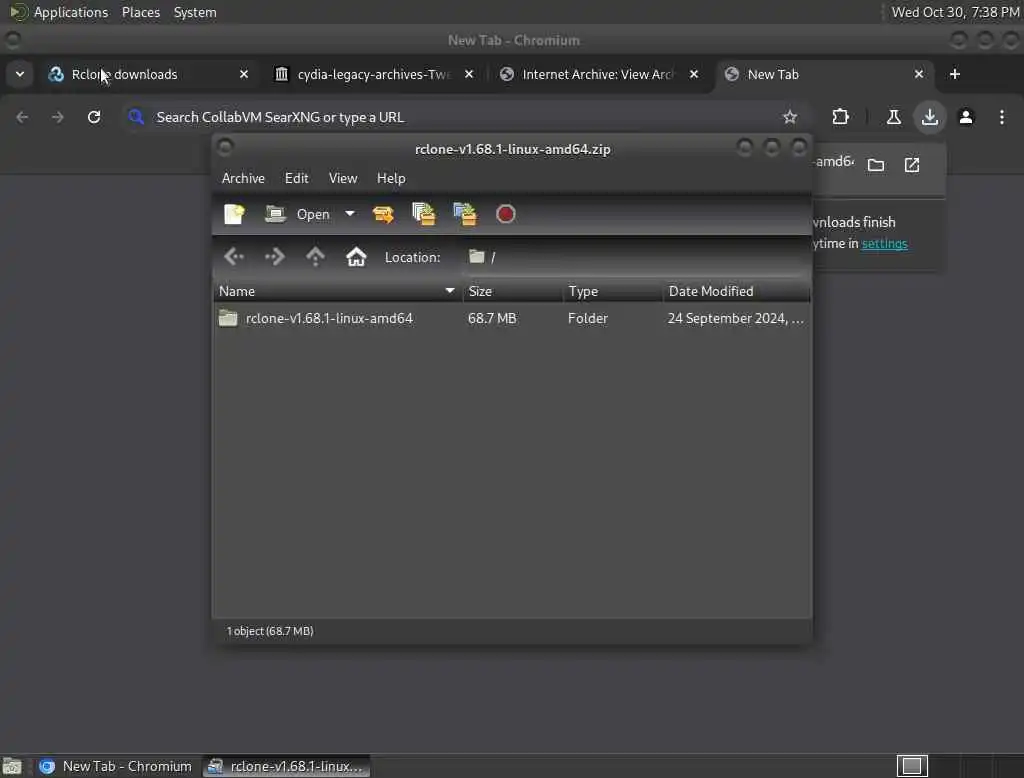This screenshot has height=778, width=1024.
Task: Click the 24 September 2024 date cell
Action: point(735,318)
